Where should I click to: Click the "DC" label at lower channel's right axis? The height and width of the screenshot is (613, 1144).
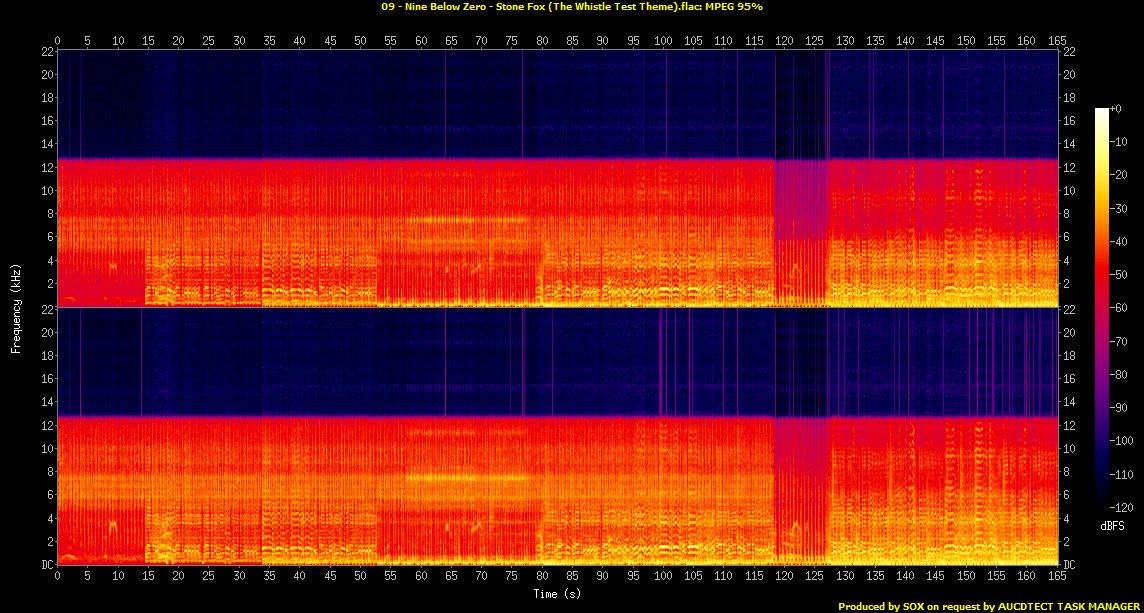click(1069, 565)
